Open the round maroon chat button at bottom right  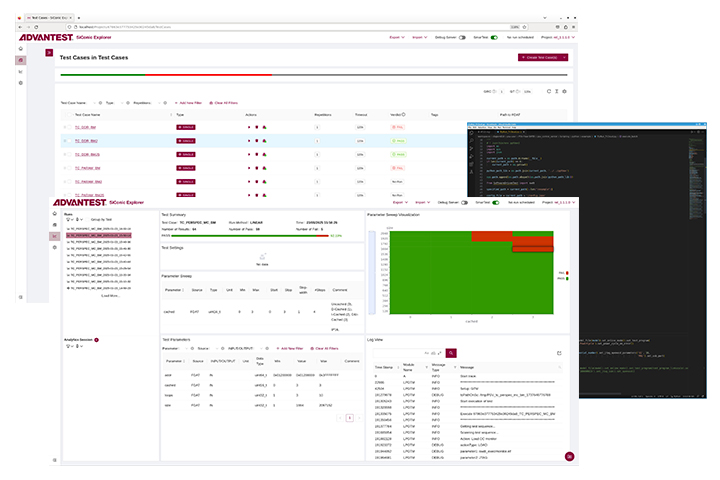[569, 456]
